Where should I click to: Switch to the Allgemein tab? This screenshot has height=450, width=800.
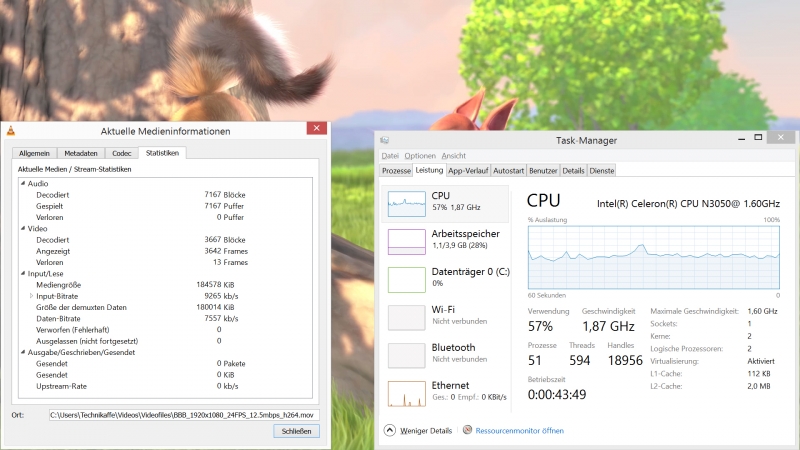[34, 153]
